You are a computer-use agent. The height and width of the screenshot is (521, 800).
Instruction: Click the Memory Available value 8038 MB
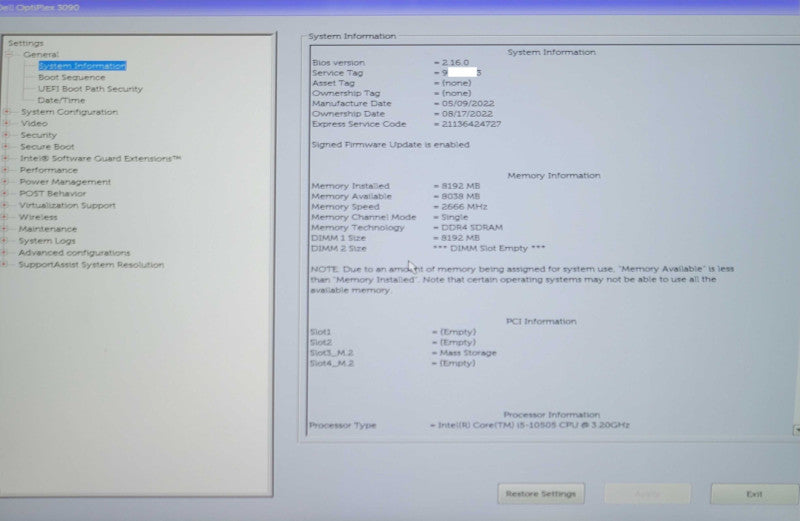pos(461,196)
